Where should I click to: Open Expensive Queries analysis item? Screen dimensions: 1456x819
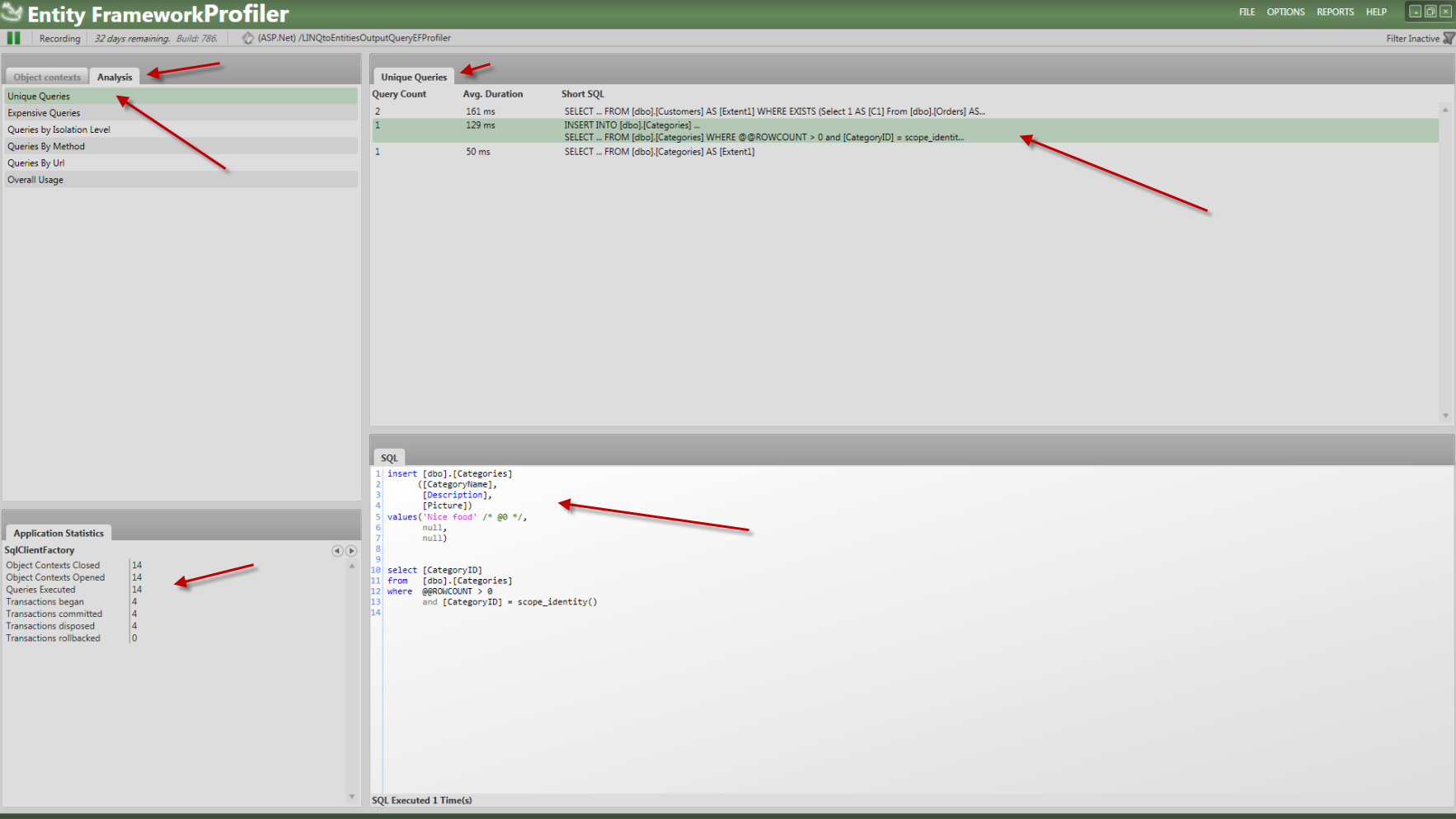[181, 113]
